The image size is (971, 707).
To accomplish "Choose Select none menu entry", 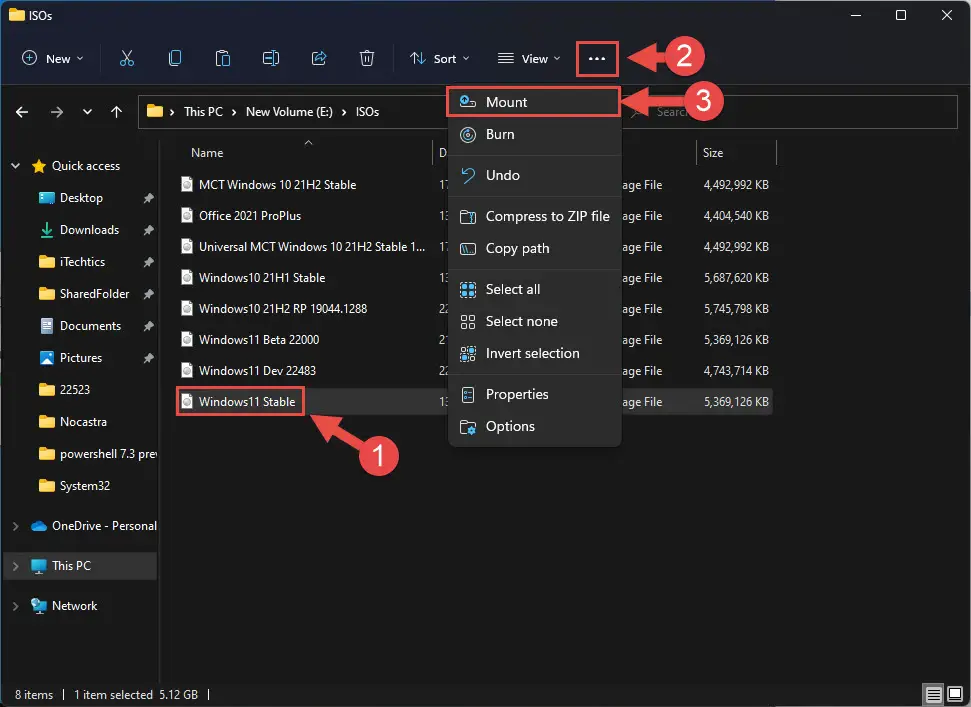I will click(534, 321).
